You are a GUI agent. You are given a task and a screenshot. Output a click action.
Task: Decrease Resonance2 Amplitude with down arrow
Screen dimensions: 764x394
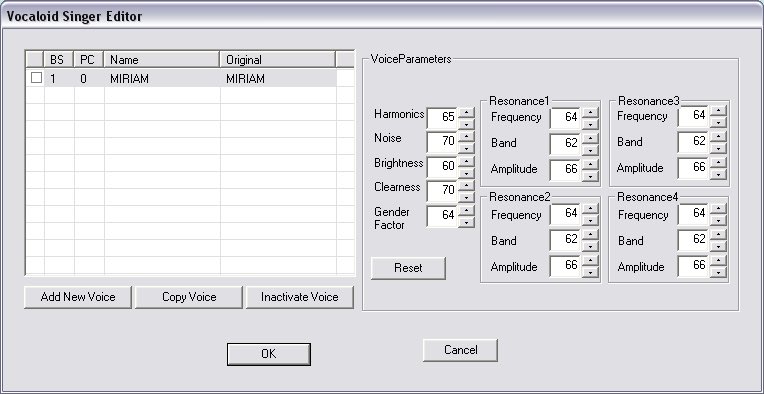click(590, 272)
